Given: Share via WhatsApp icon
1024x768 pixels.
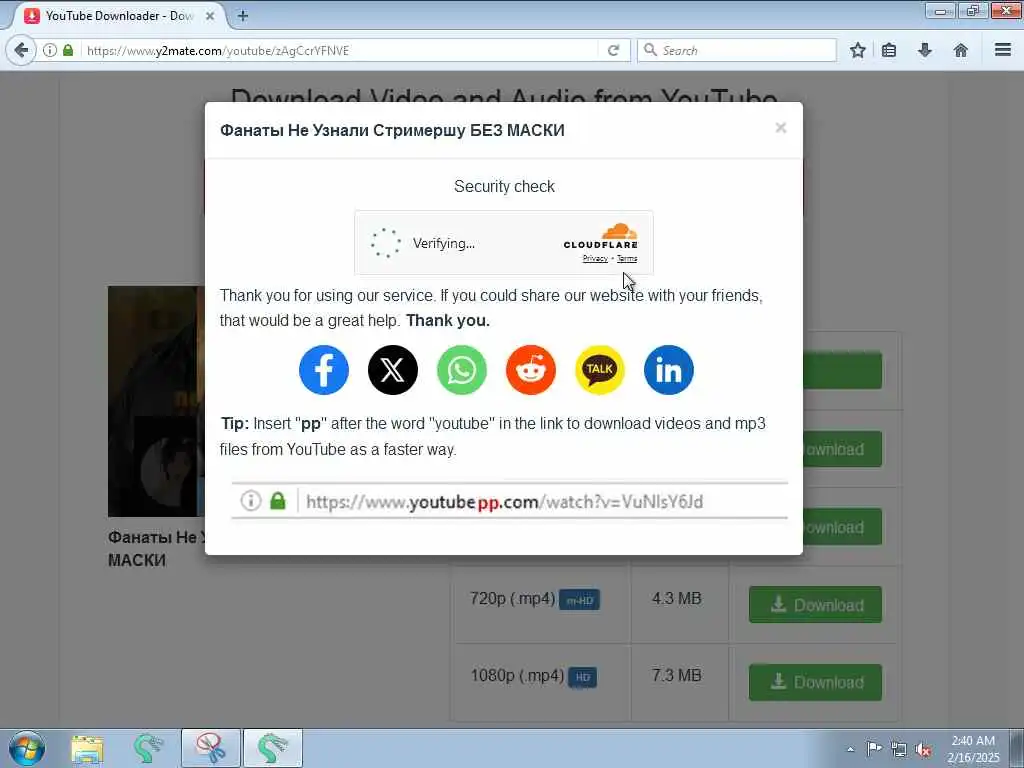Looking at the screenshot, I should coord(462,370).
